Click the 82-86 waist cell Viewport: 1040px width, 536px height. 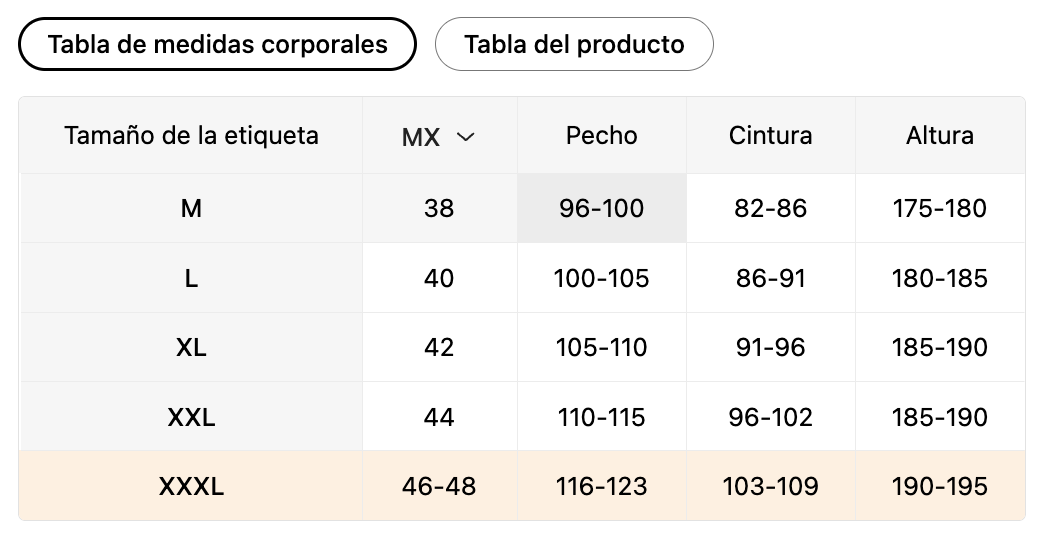tap(771, 208)
